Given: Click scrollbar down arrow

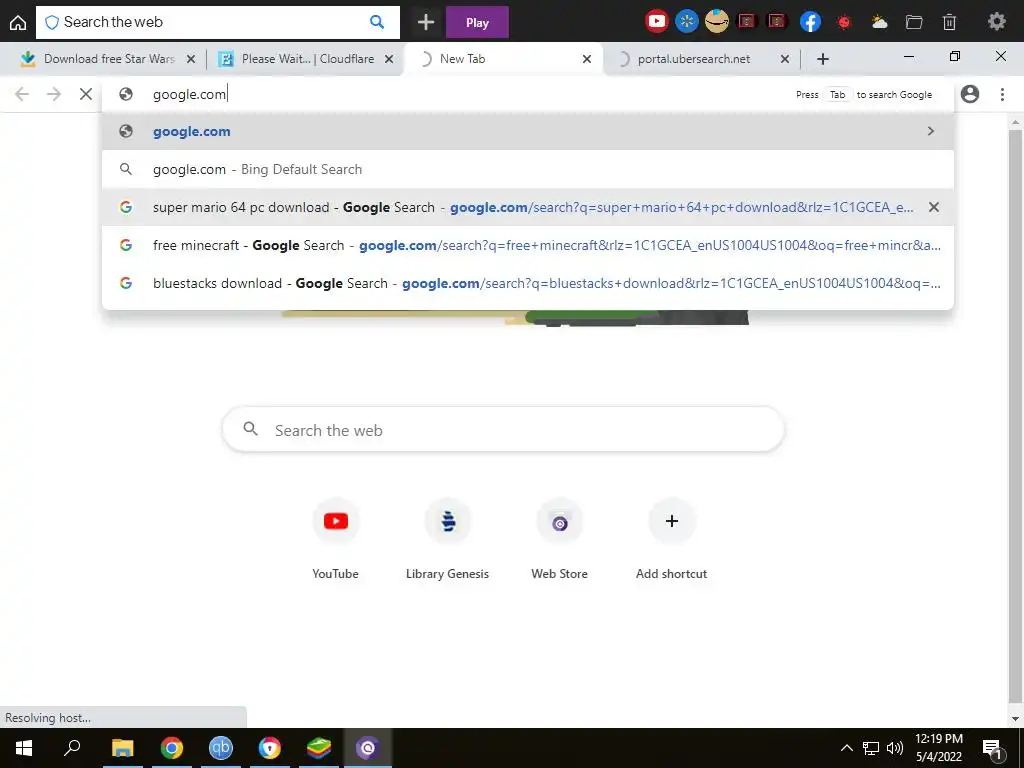Looking at the screenshot, I should point(1015,719).
